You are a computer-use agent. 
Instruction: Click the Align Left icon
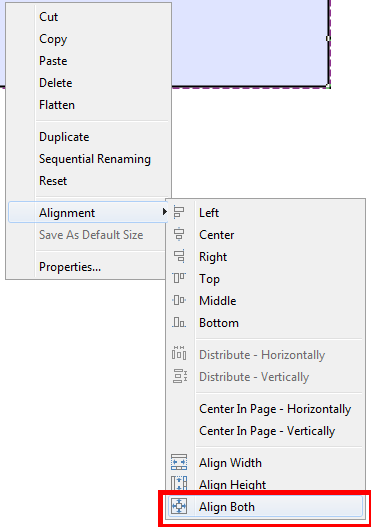(x=179, y=213)
